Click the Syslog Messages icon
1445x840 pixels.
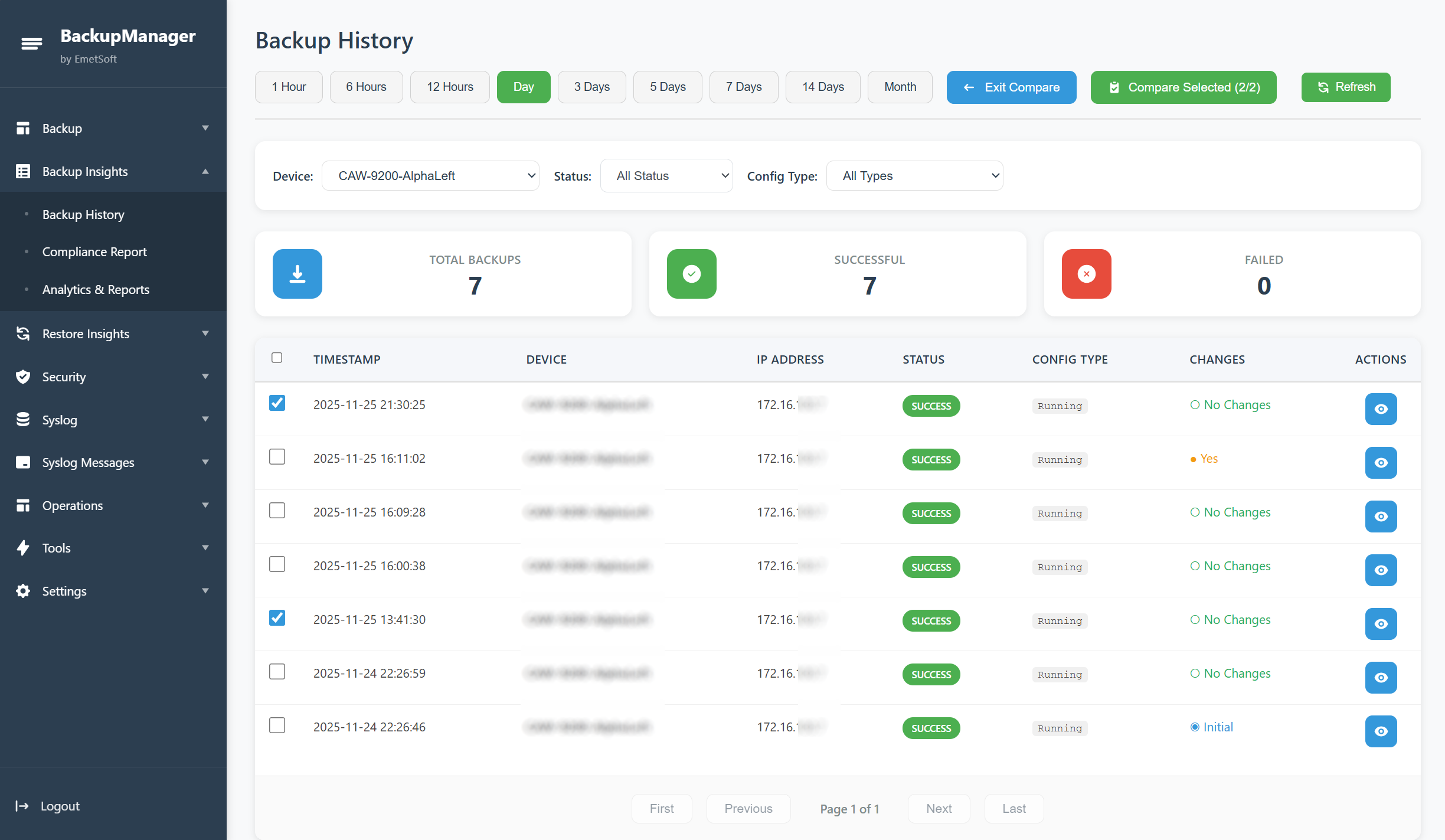pyautogui.click(x=23, y=462)
